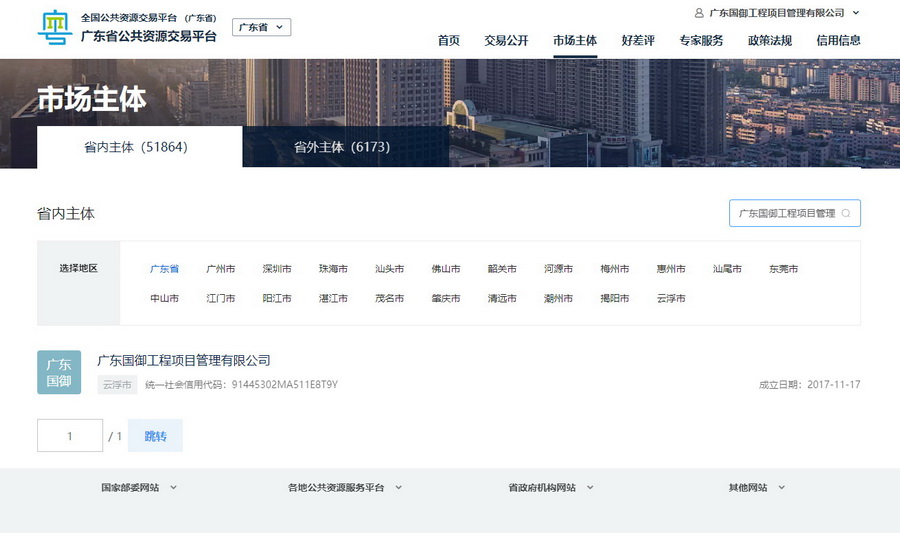Viewport: 900px width, 533px height.
Task: Focus the page number input box
Action: click(x=70, y=435)
